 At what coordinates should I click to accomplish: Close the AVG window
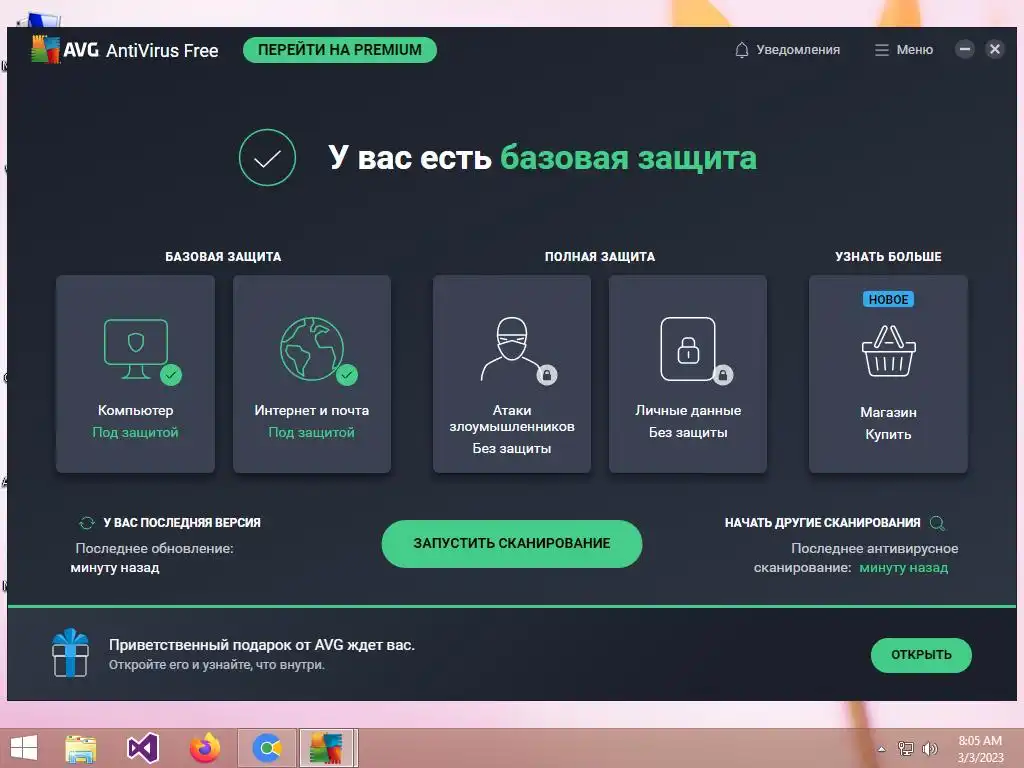(995, 49)
